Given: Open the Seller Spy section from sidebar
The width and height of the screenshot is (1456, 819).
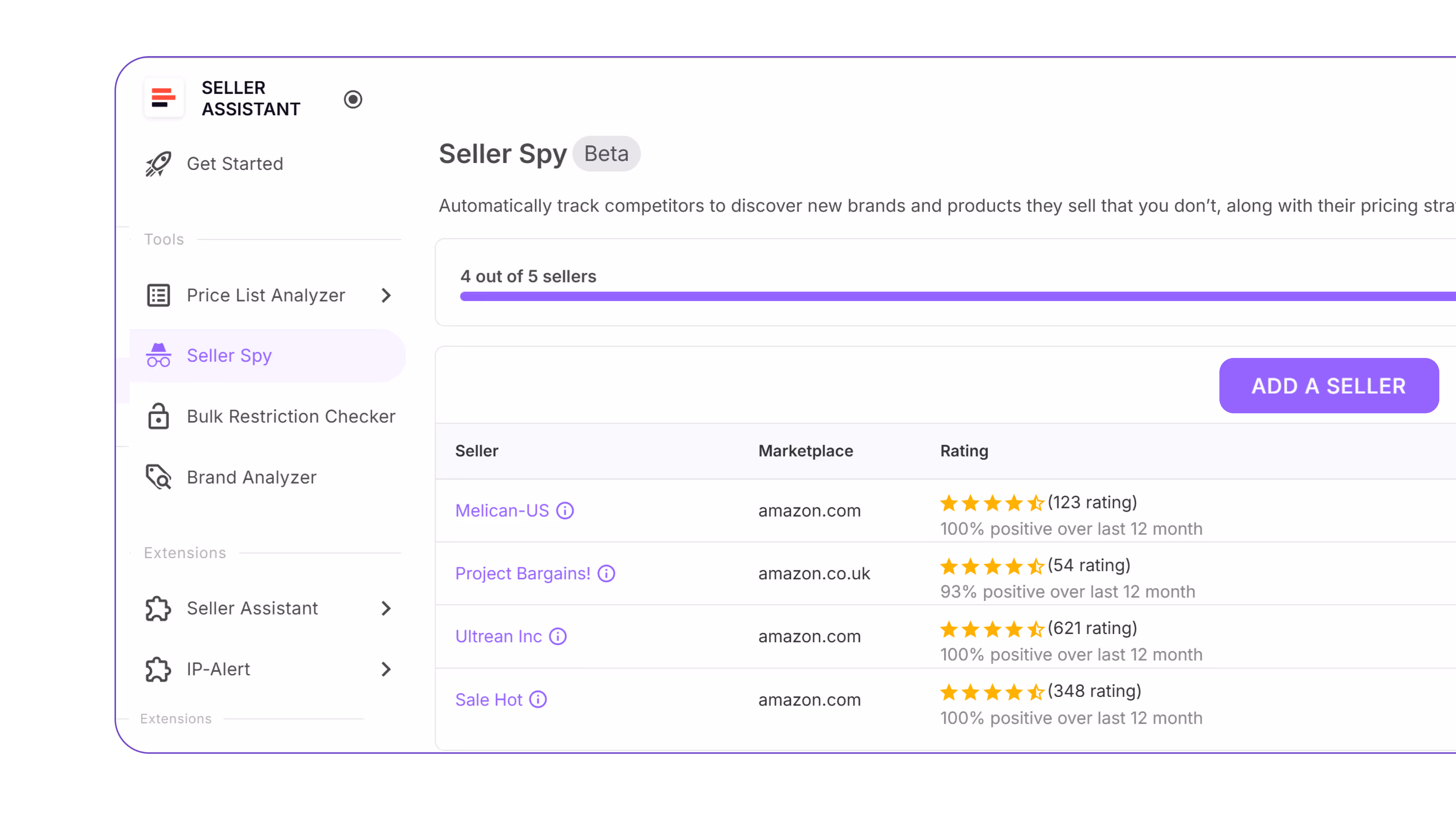Looking at the screenshot, I should (229, 355).
